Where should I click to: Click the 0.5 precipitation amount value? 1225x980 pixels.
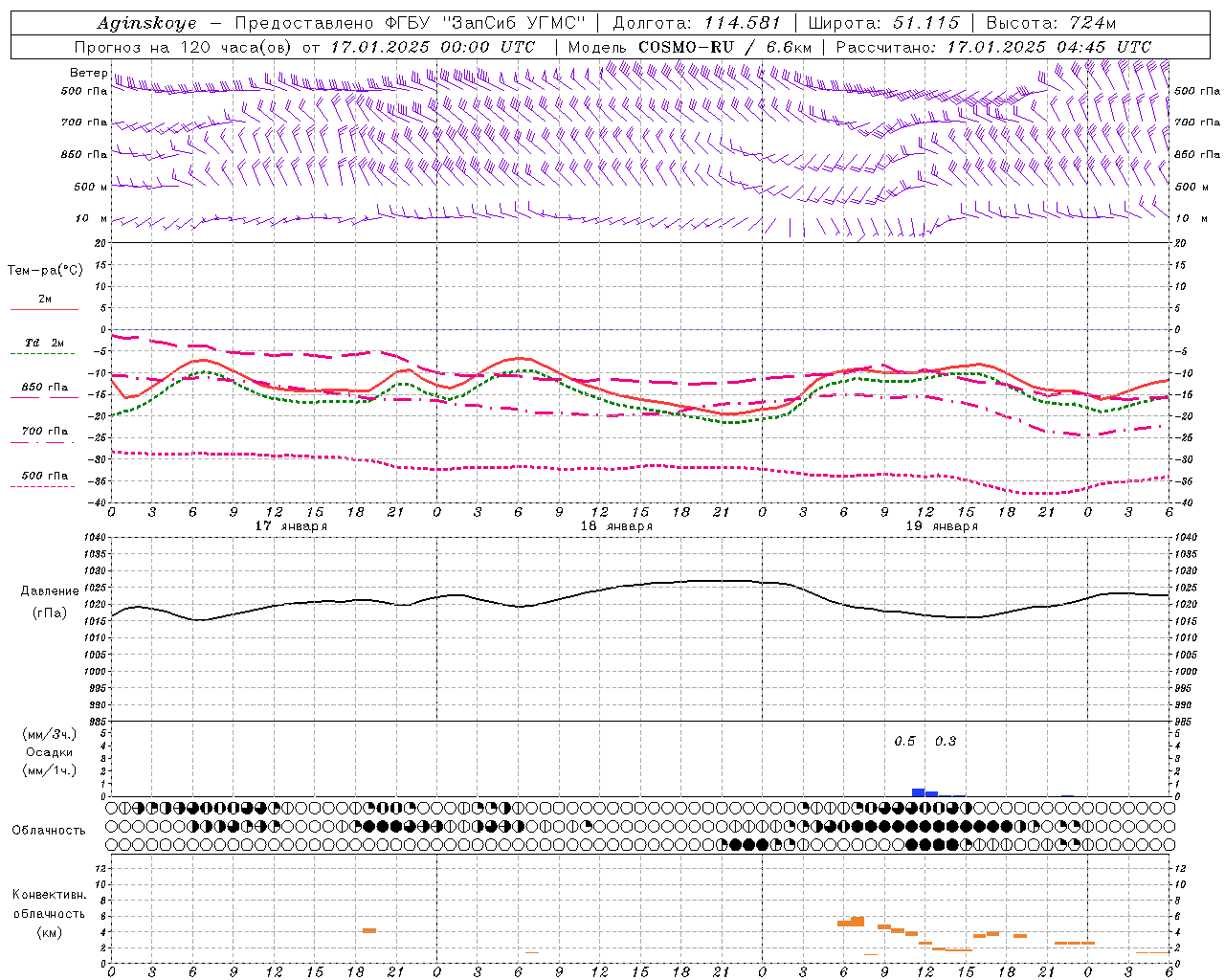click(x=904, y=742)
